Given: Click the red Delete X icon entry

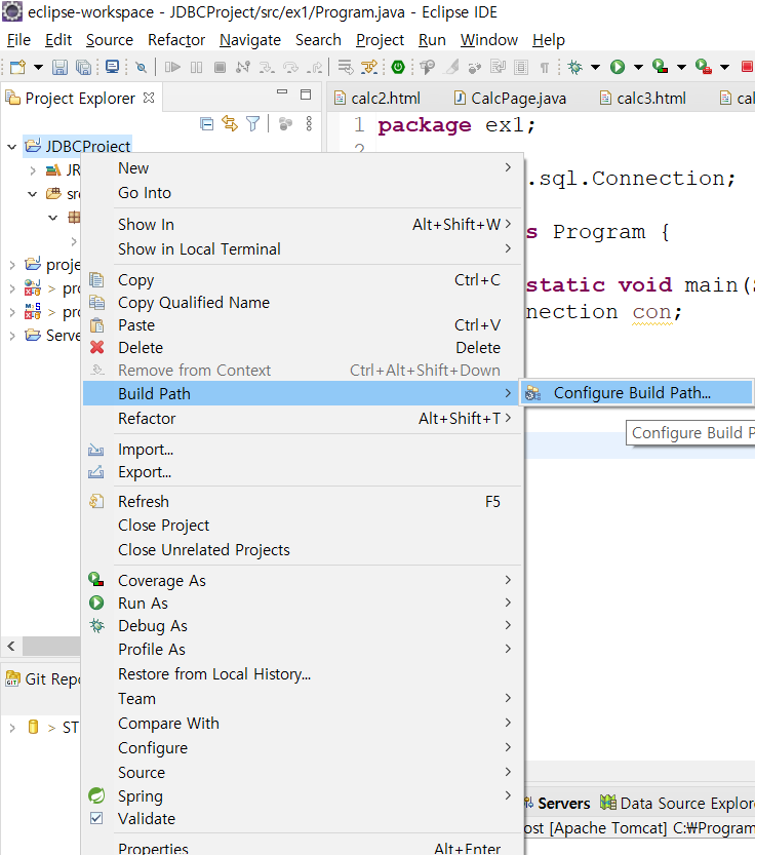Looking at the screenshot, I should click(302, 348).
